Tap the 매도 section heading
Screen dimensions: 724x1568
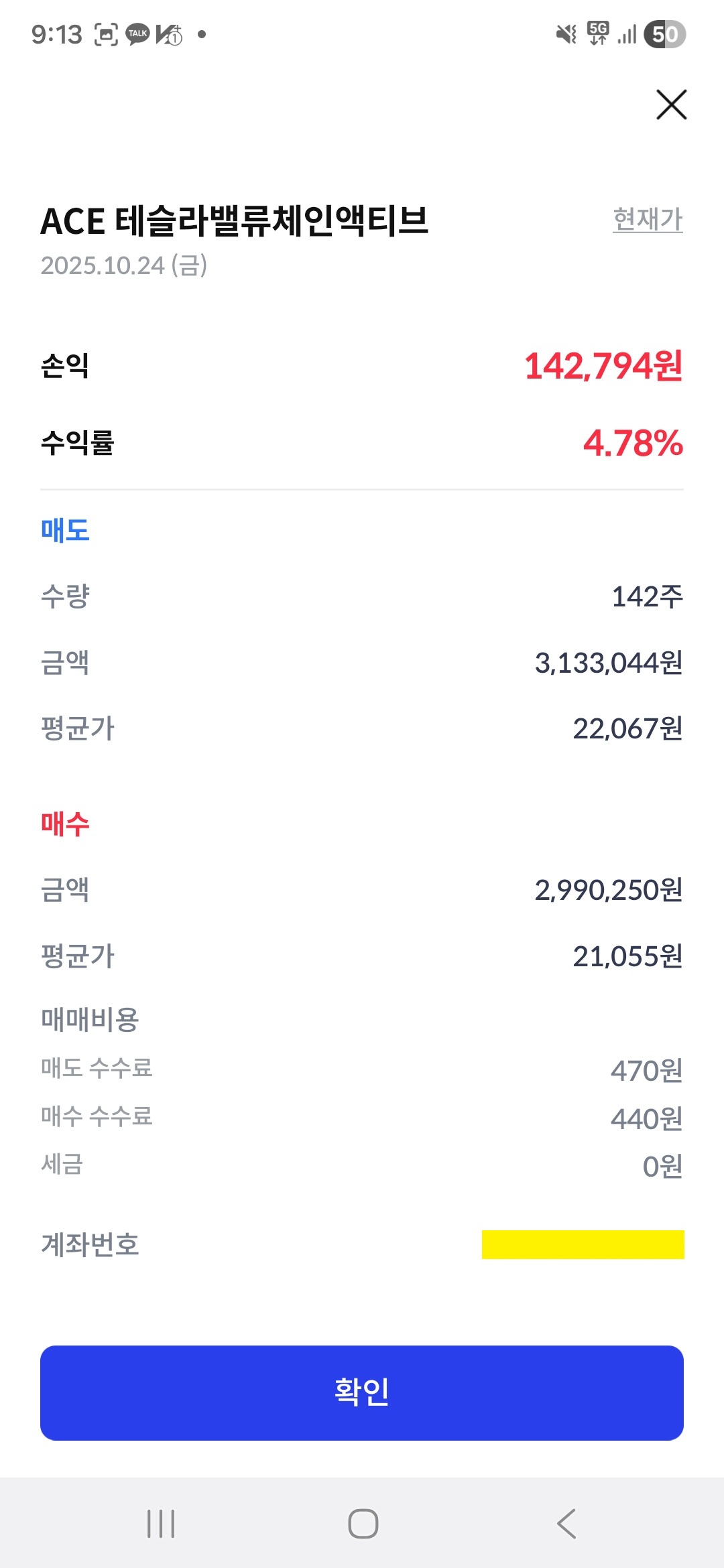click(65, 530)
